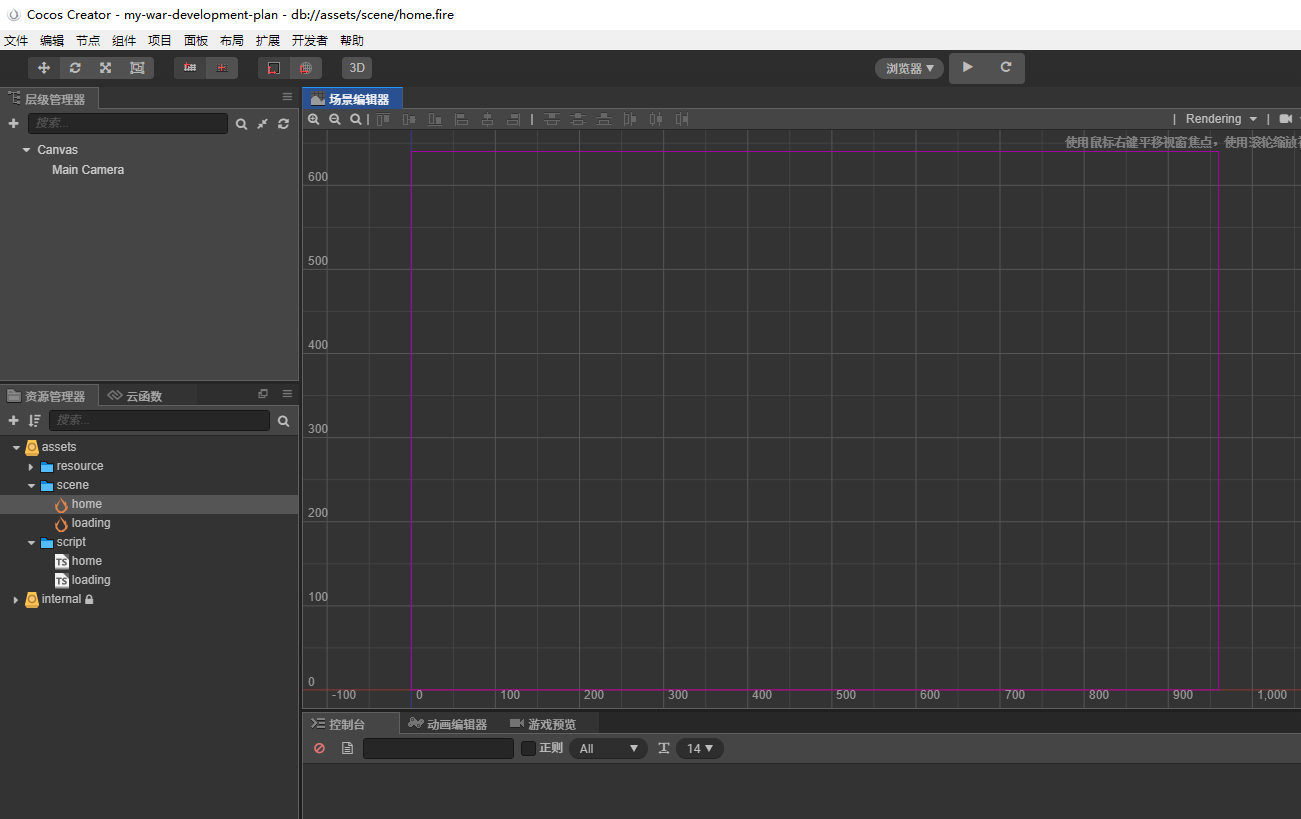Screen dimensions: 1301x819
Task: Select the Main Camera node
Action: 88,170
